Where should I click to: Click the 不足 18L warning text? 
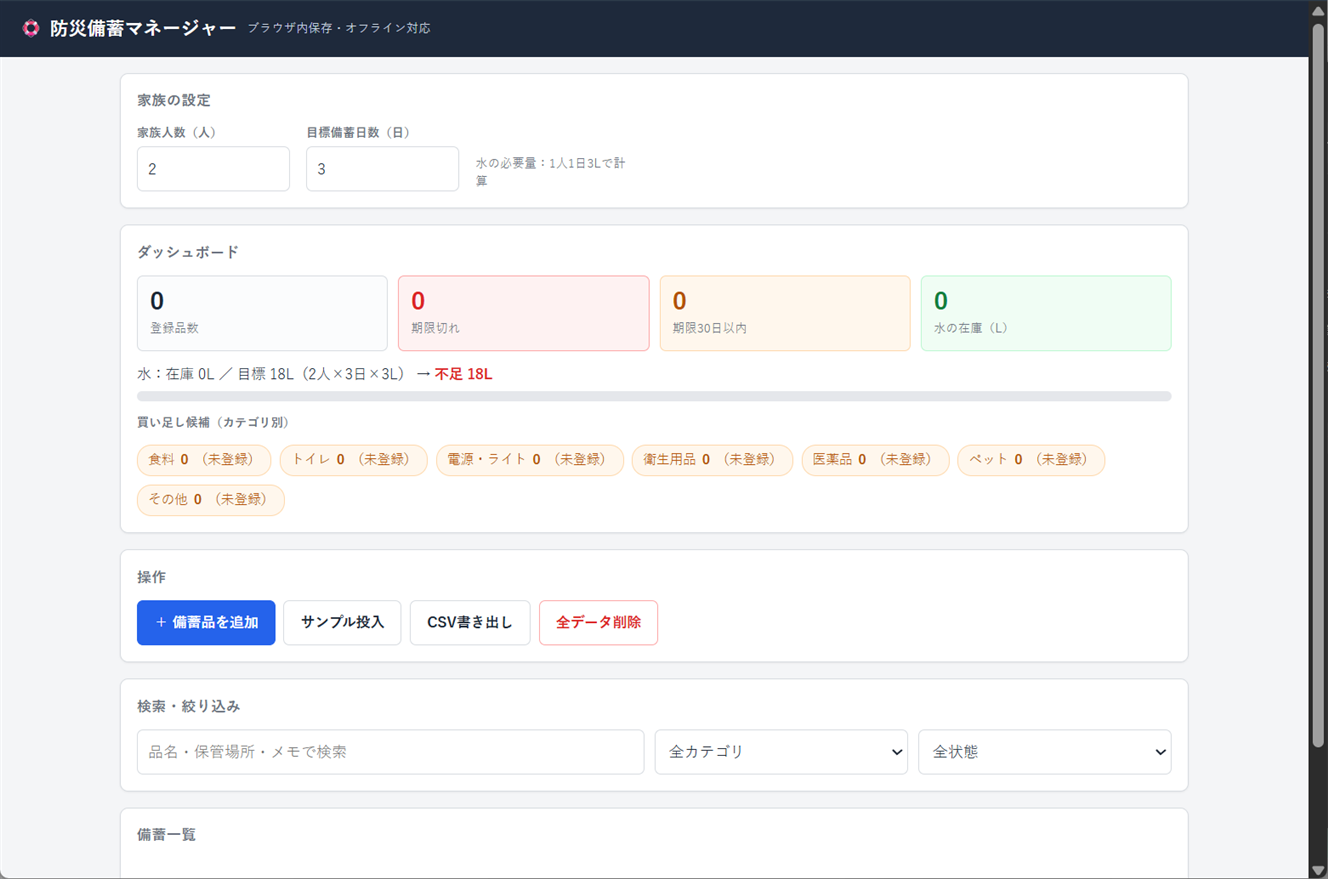463,374
